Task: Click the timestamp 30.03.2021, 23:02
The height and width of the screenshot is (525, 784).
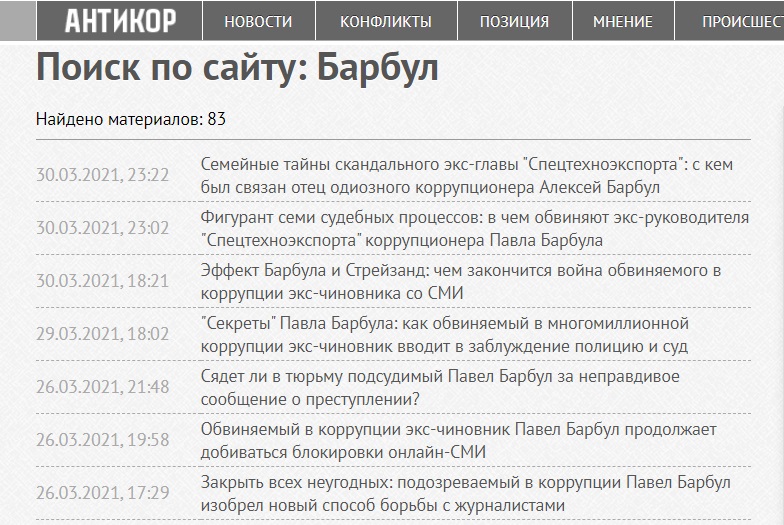Action: [103, 228]
